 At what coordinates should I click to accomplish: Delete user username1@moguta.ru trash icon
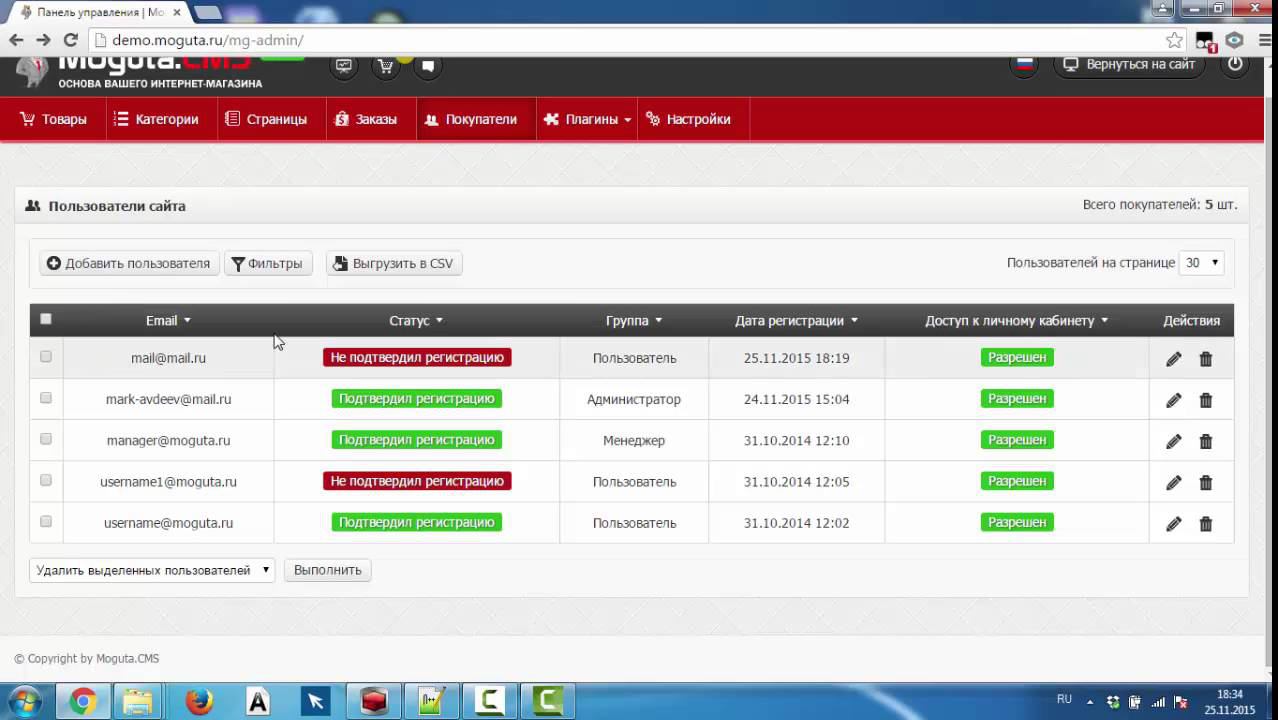pos(1206,482)
